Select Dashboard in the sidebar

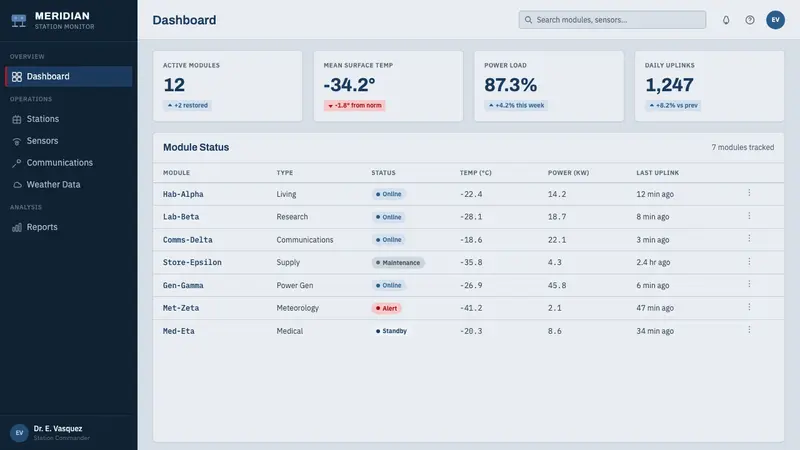(68, 77)
